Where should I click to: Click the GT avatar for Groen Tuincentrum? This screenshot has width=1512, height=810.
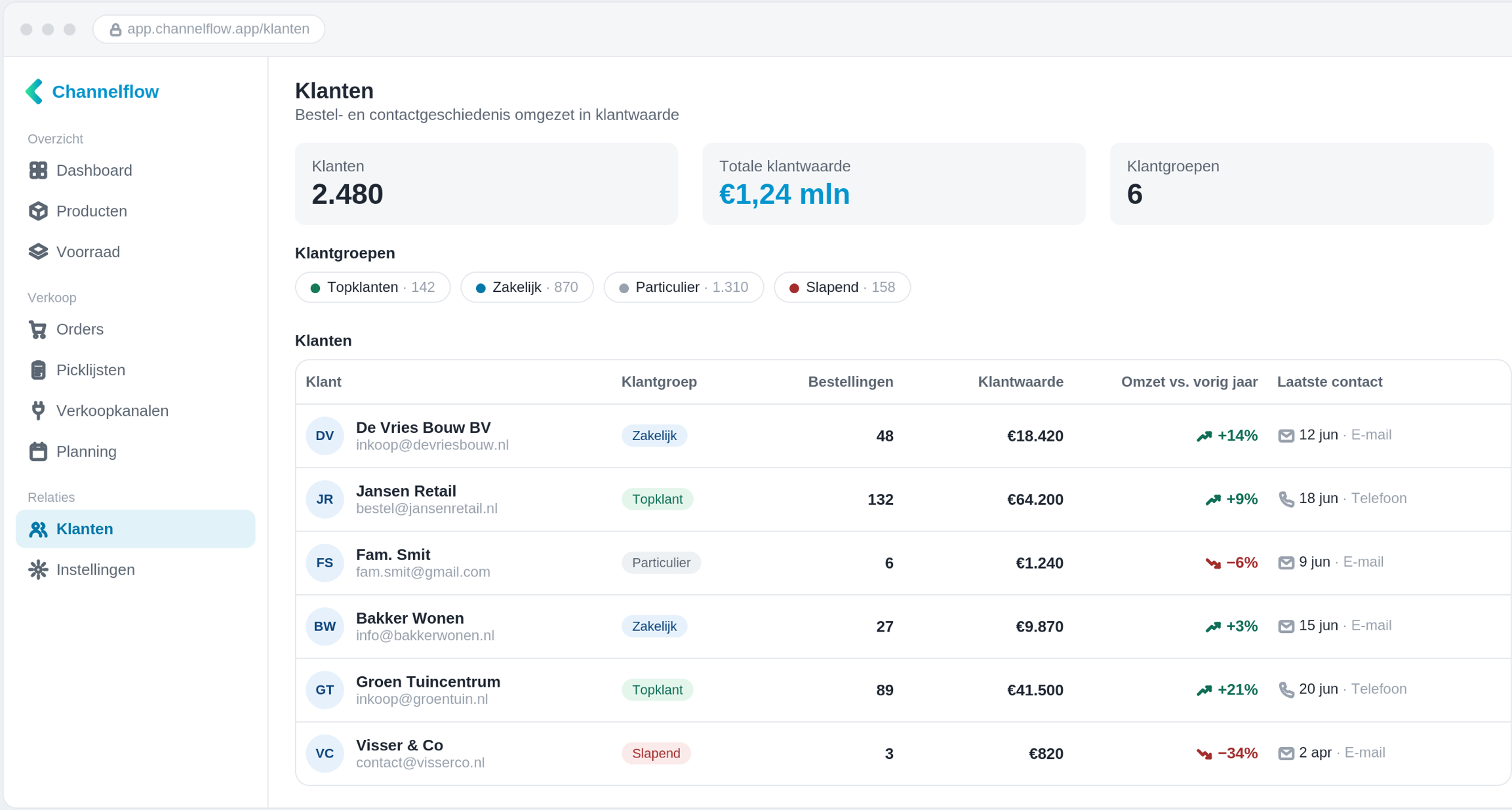click(x=325, y=690)
